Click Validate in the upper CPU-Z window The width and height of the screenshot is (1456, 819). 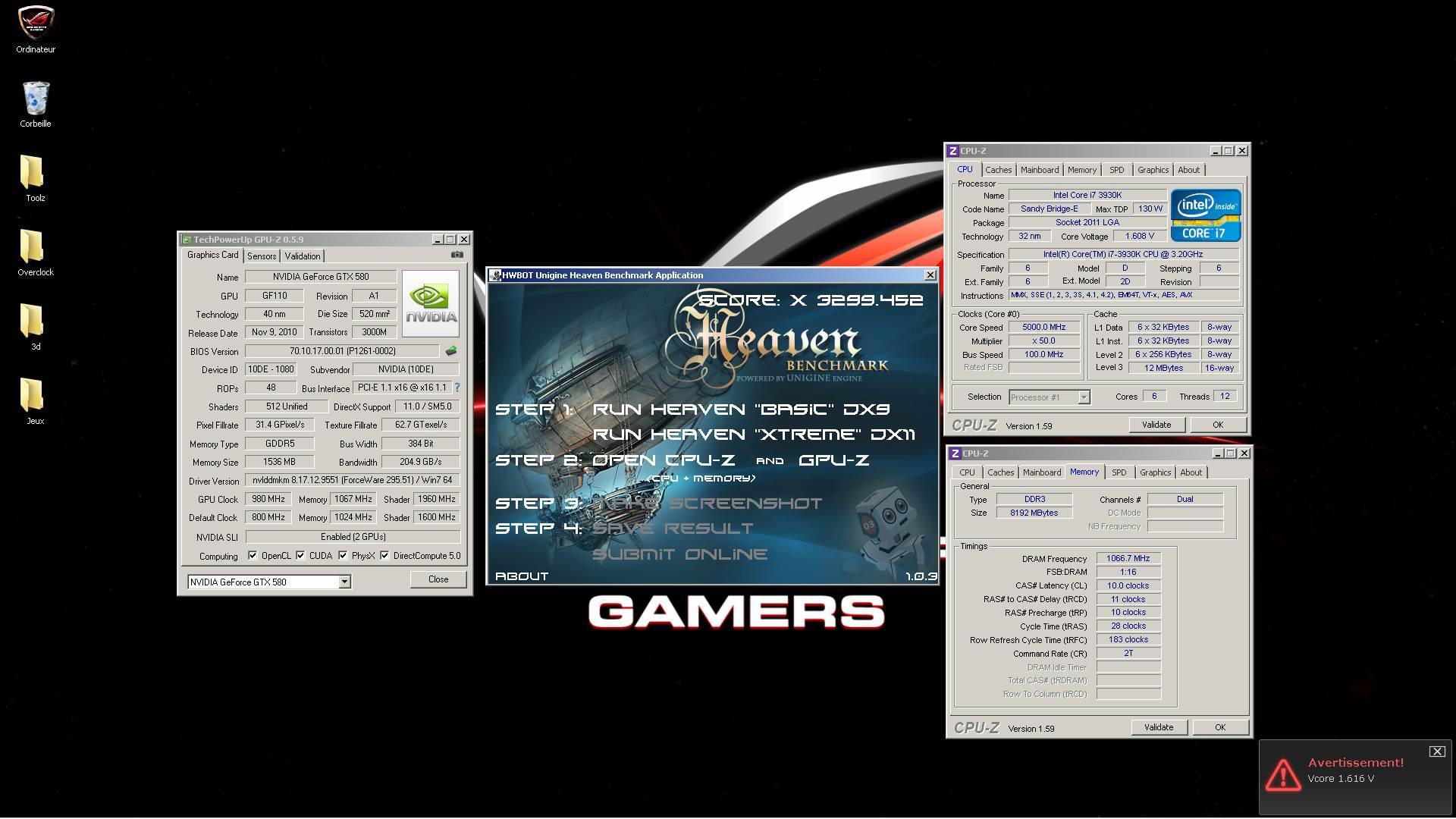tap(1156, 425)
